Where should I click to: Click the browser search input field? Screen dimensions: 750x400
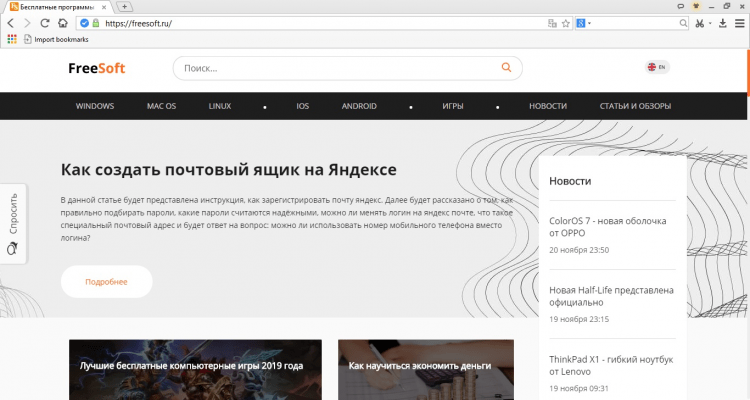pos(634,23)
